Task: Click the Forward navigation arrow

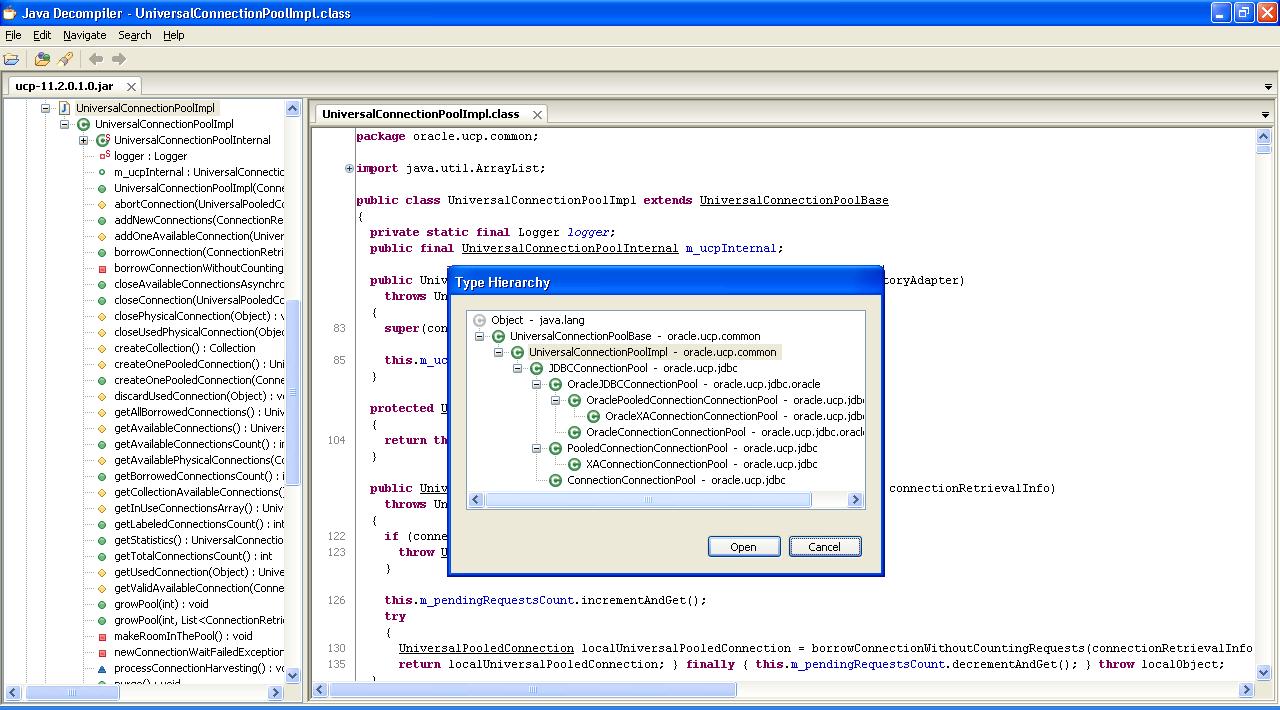Action: point(119,59)
